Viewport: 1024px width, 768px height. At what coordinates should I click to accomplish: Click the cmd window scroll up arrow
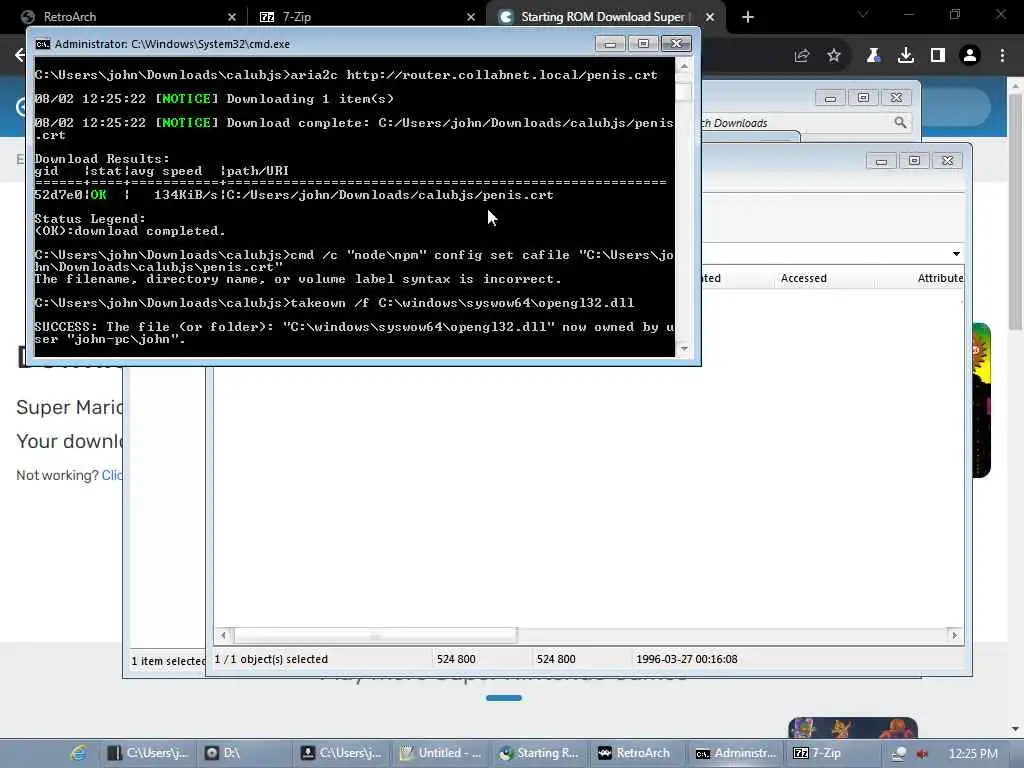coord(684,66)
